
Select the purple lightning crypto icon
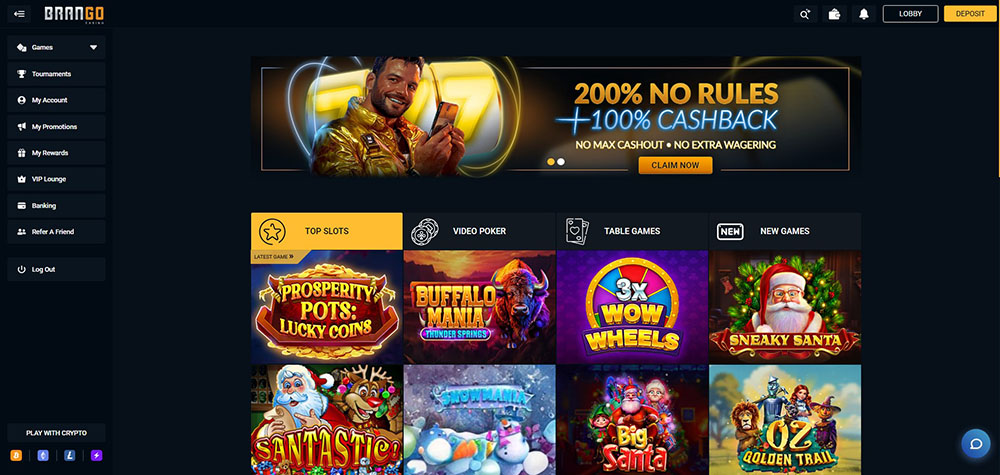[96, 455]
